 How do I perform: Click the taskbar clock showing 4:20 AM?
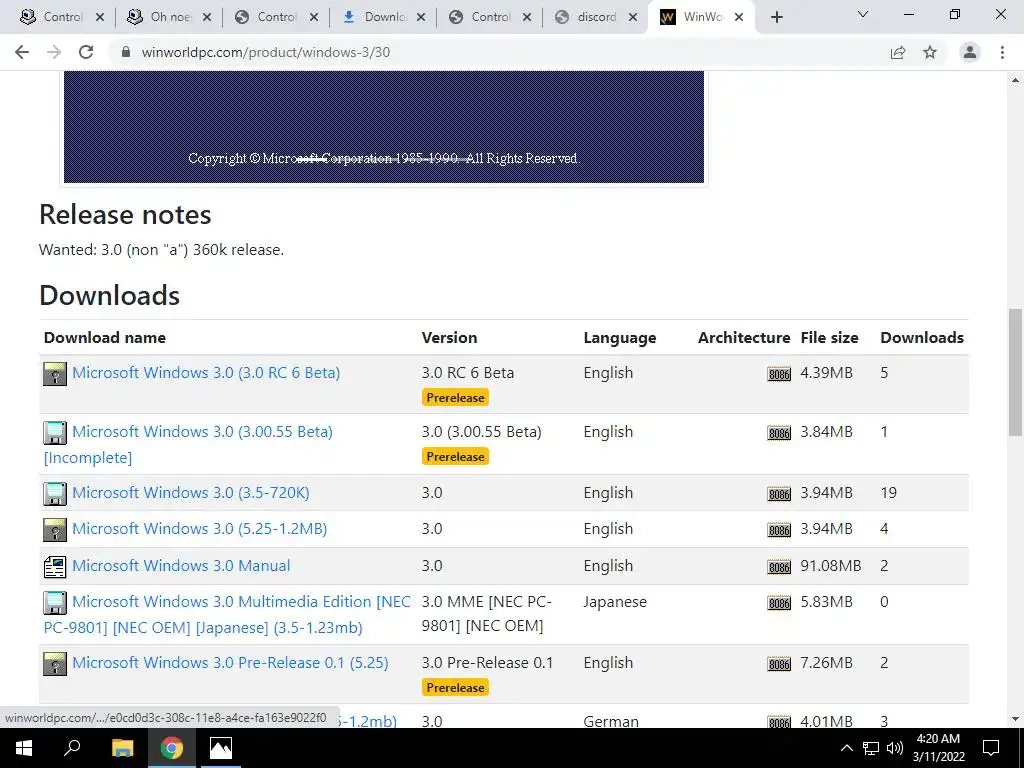[938, 748]
